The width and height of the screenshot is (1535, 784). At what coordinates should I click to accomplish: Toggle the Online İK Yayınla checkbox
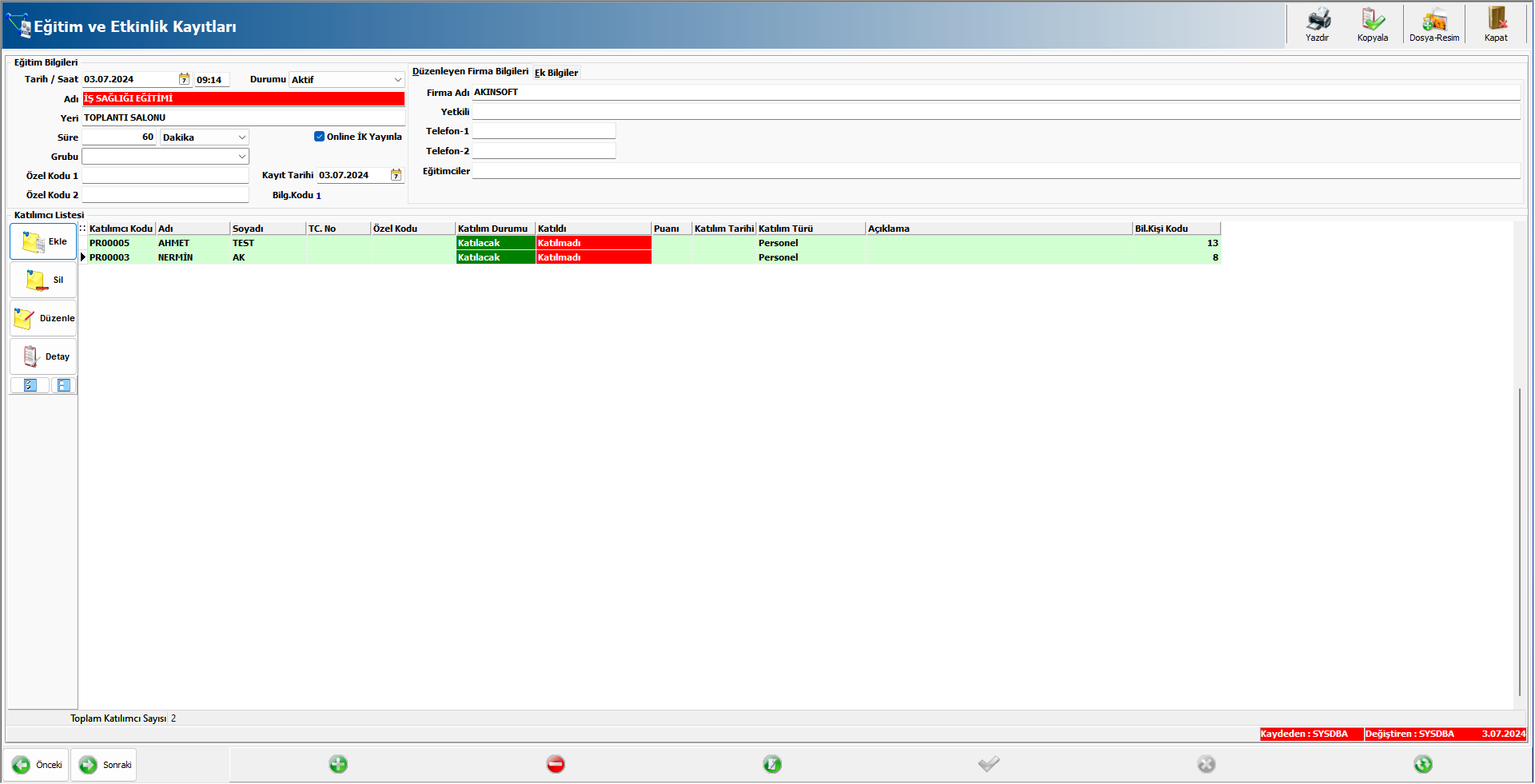(319, 137)
